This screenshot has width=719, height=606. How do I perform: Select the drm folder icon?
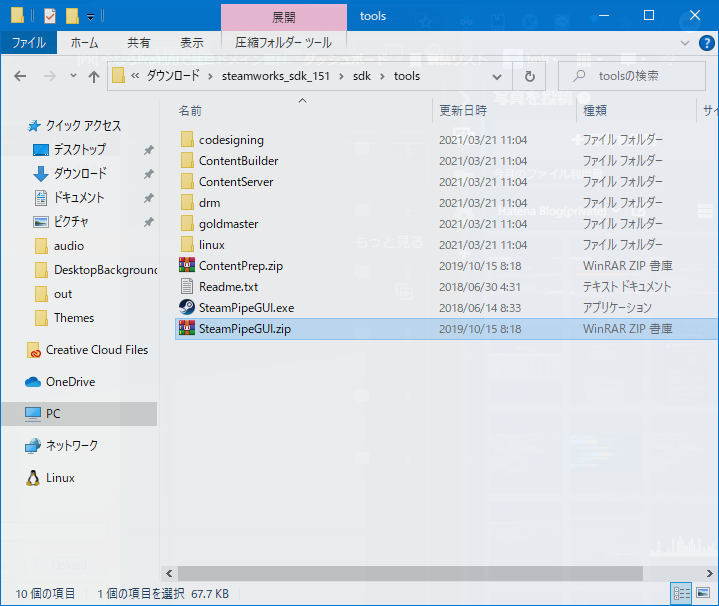(187, 203)
